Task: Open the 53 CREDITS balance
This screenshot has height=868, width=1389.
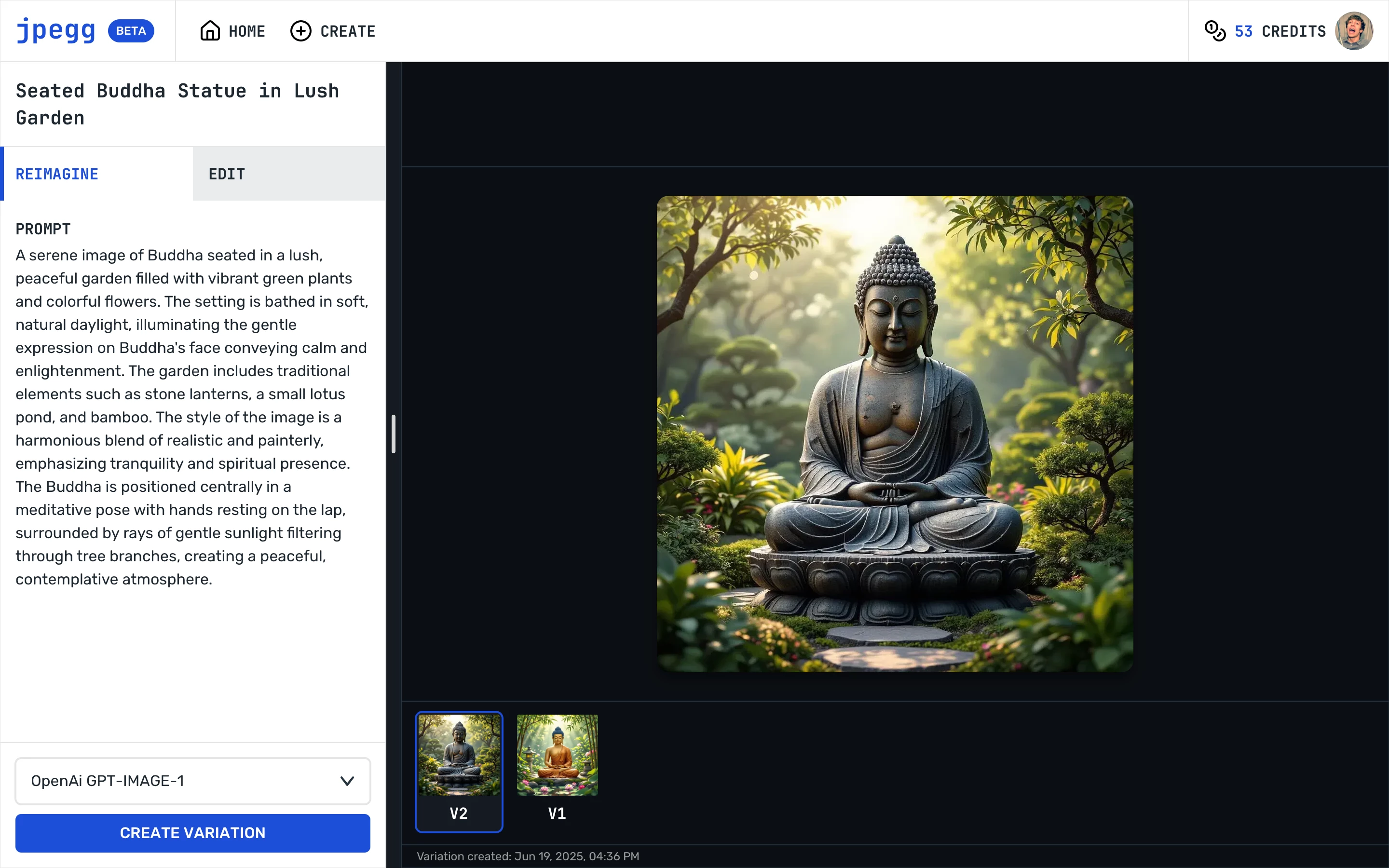Action: (x=1265, y=31)
